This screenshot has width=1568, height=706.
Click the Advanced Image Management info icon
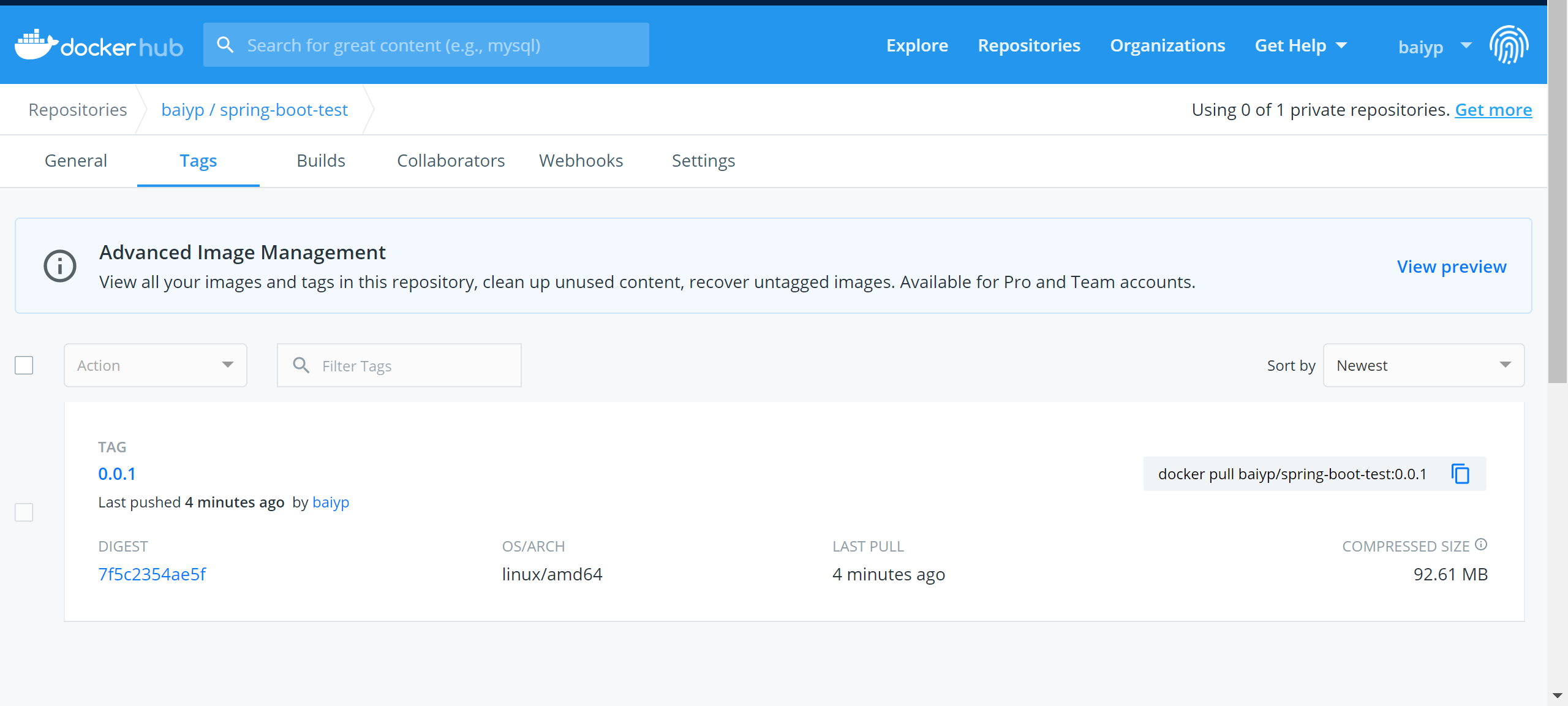(x=60, y=266)
